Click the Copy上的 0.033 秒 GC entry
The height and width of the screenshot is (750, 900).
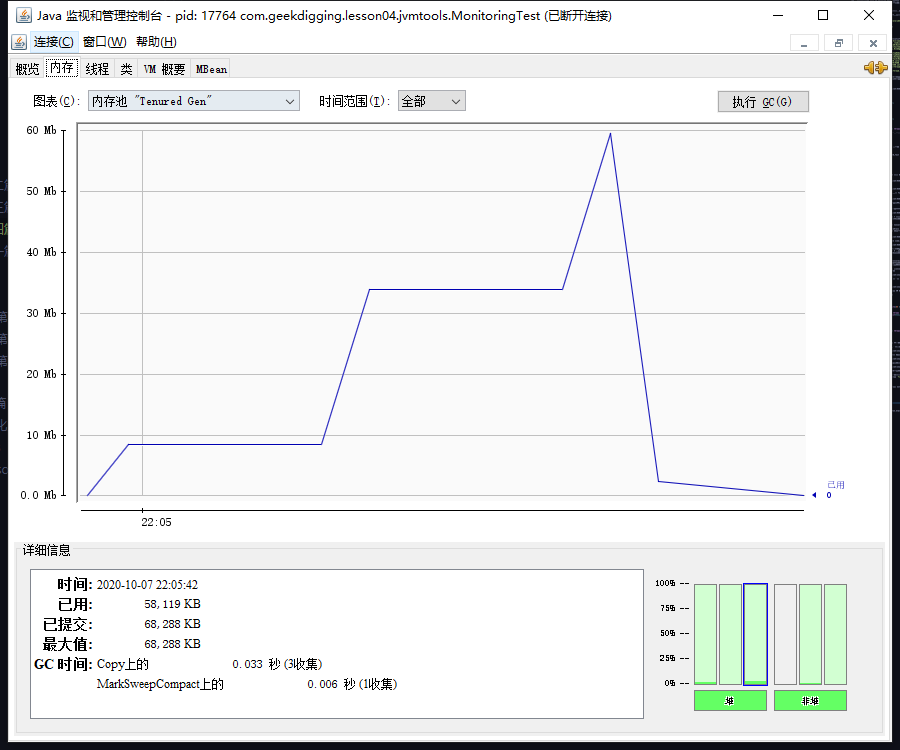210,664
